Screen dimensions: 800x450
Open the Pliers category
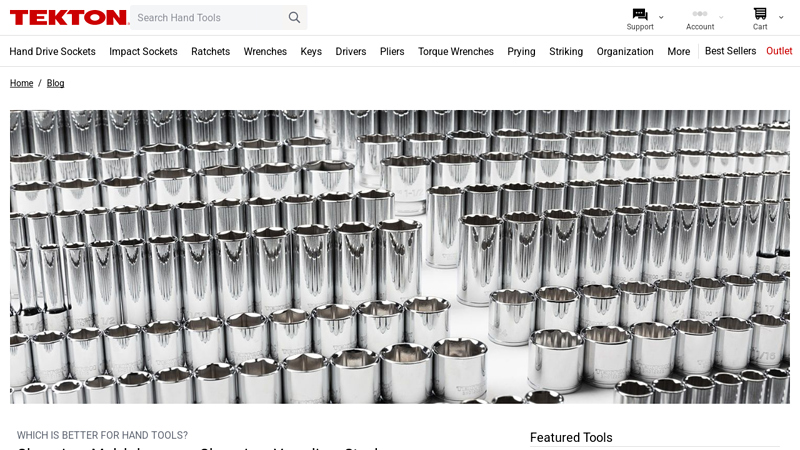[392, 52]
